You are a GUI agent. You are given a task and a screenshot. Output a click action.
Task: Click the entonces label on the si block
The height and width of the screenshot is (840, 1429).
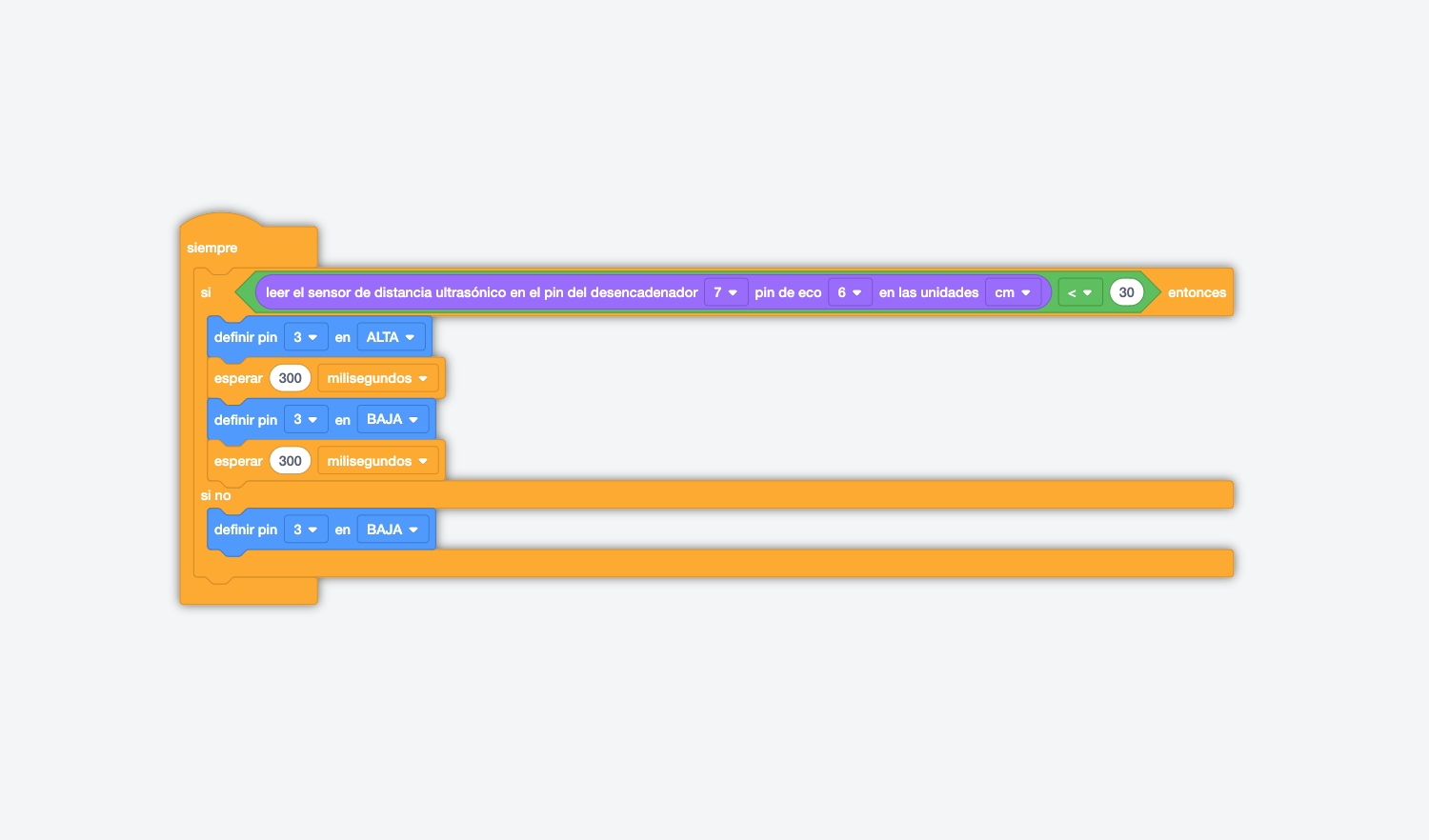pyautogui.click(x=1197, y=292)
